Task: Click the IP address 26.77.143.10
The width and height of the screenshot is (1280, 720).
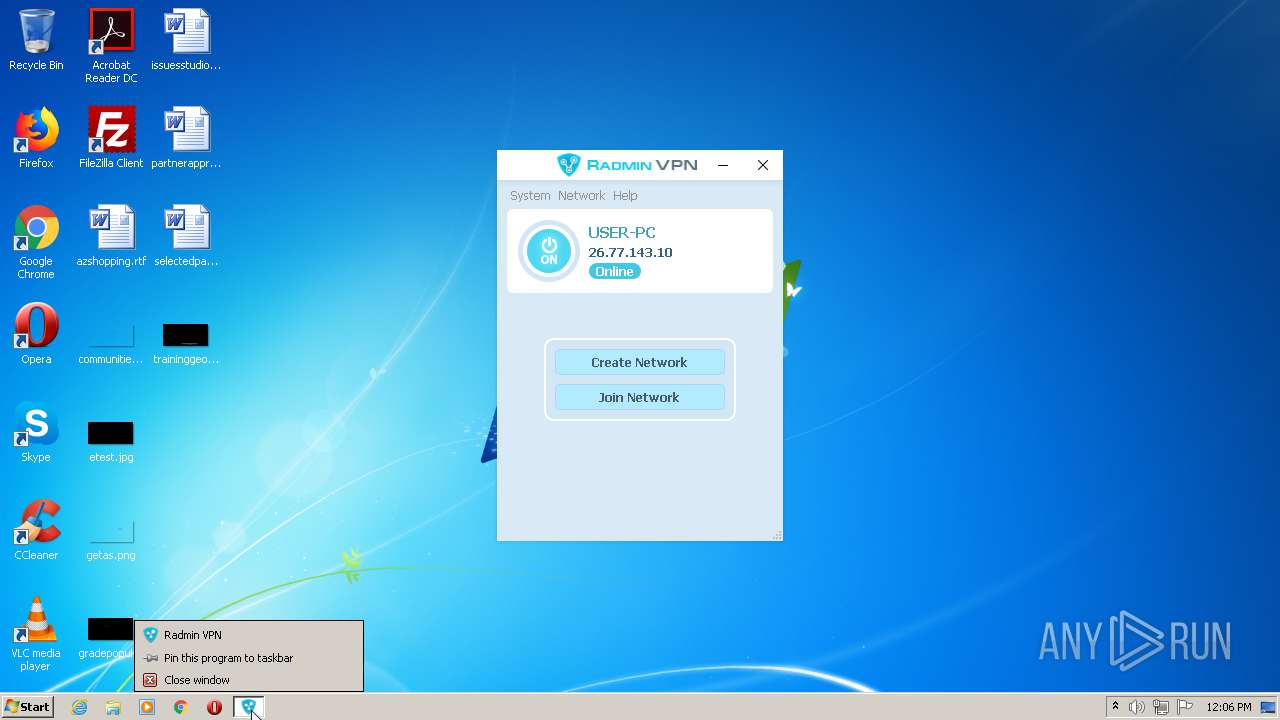Action: pyautogui.click(x=630, y=252)
